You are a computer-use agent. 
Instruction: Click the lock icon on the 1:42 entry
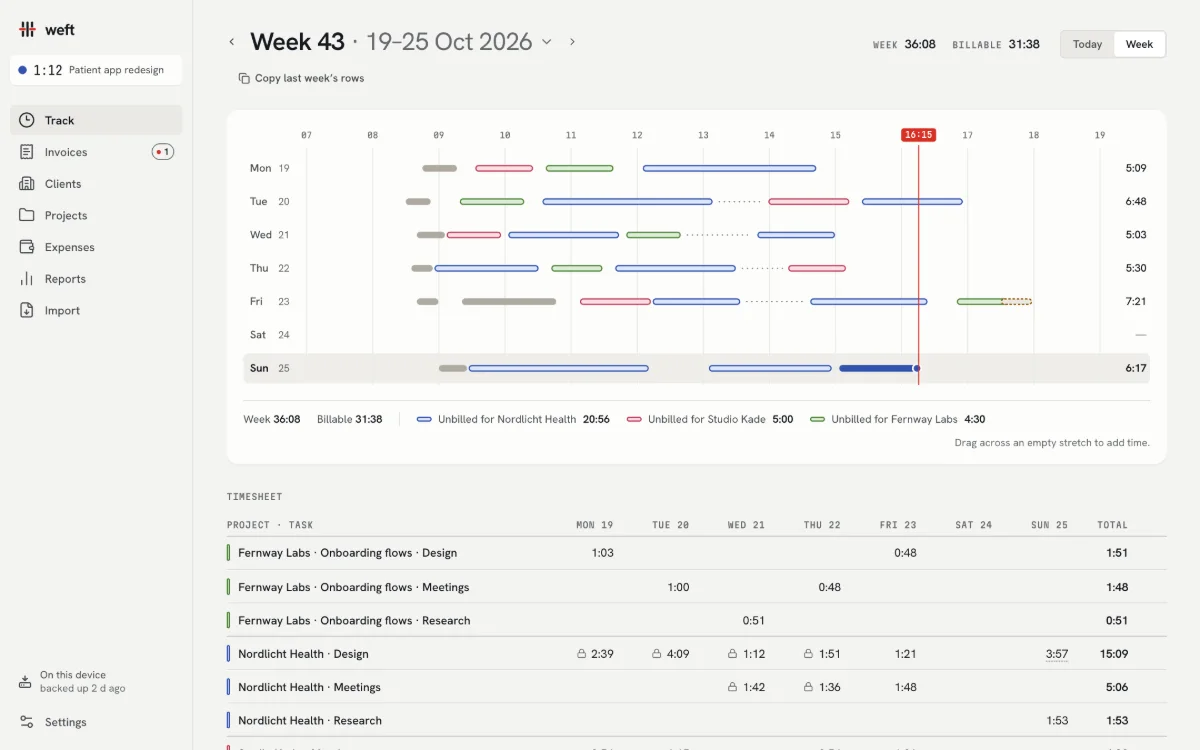click(x=732, y=687)
